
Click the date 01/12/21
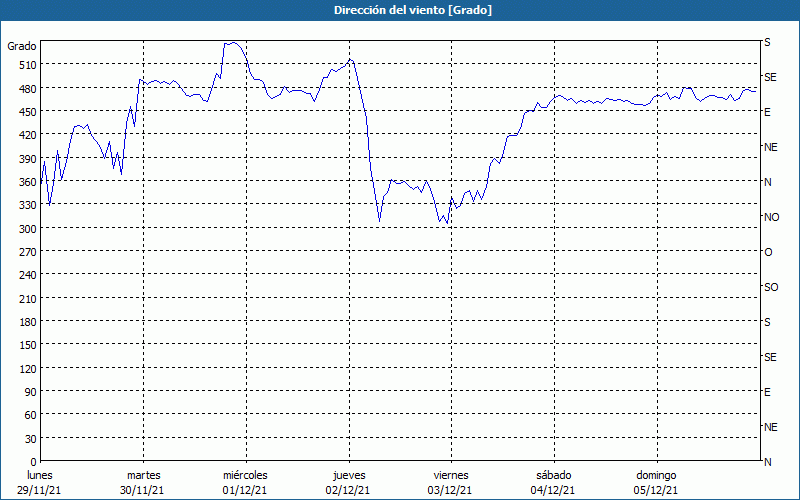point(245,490)
